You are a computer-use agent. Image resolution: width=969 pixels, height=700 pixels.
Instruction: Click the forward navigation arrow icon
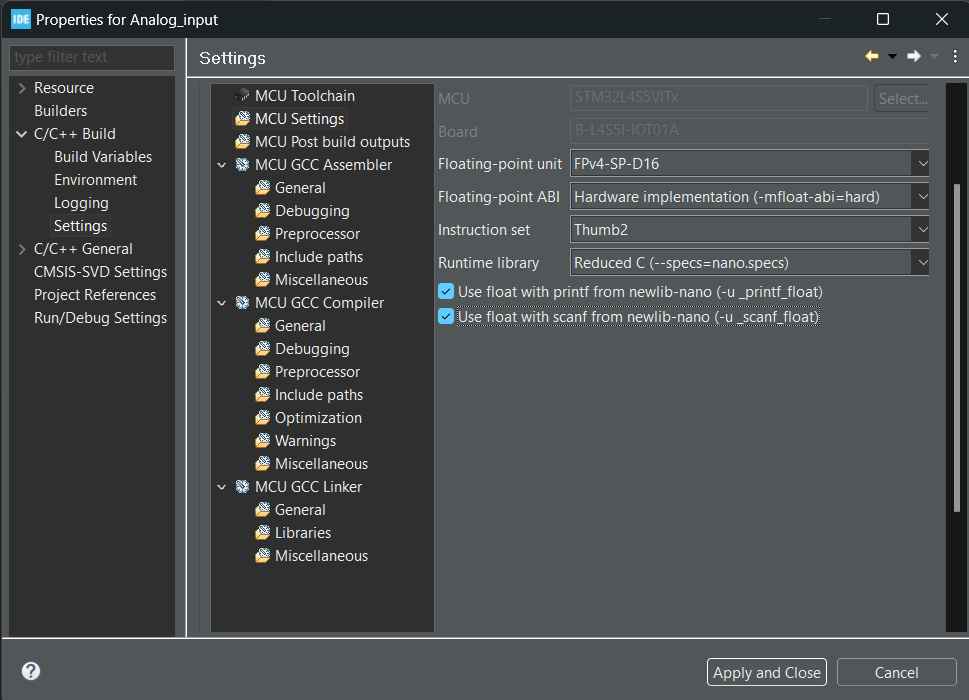click(x=913, y=57)
